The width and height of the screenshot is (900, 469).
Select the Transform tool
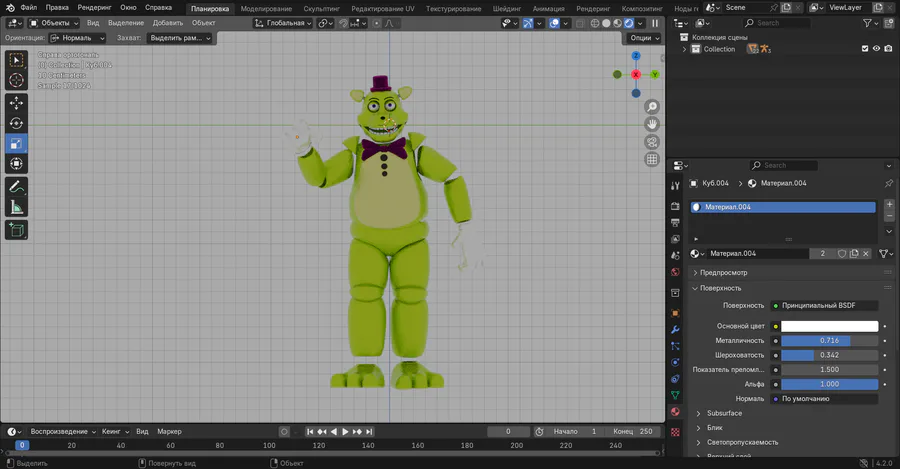click(x=16, y=164)
